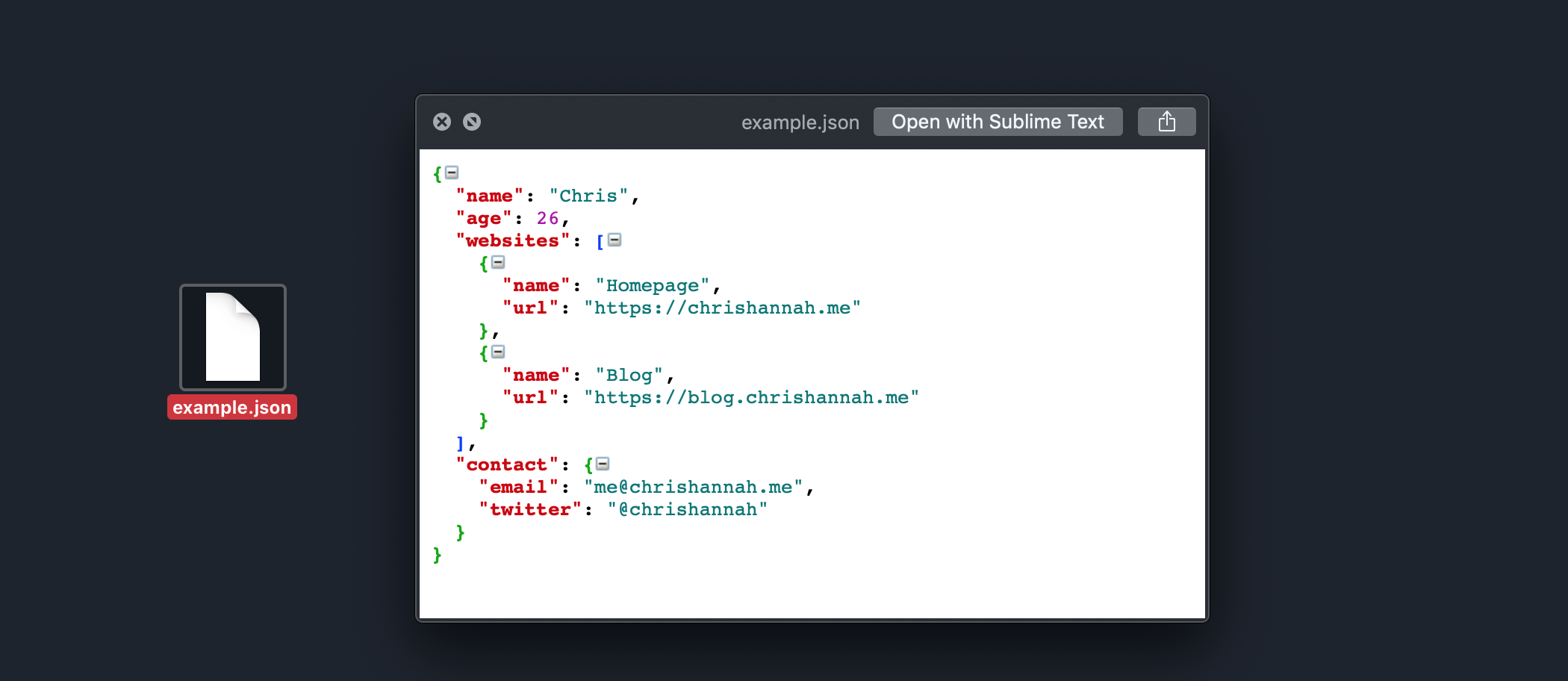Click the "@chrishannah" twitter value
The height and width of the screenshot is (681, 1568).
[x=687, y=509]
